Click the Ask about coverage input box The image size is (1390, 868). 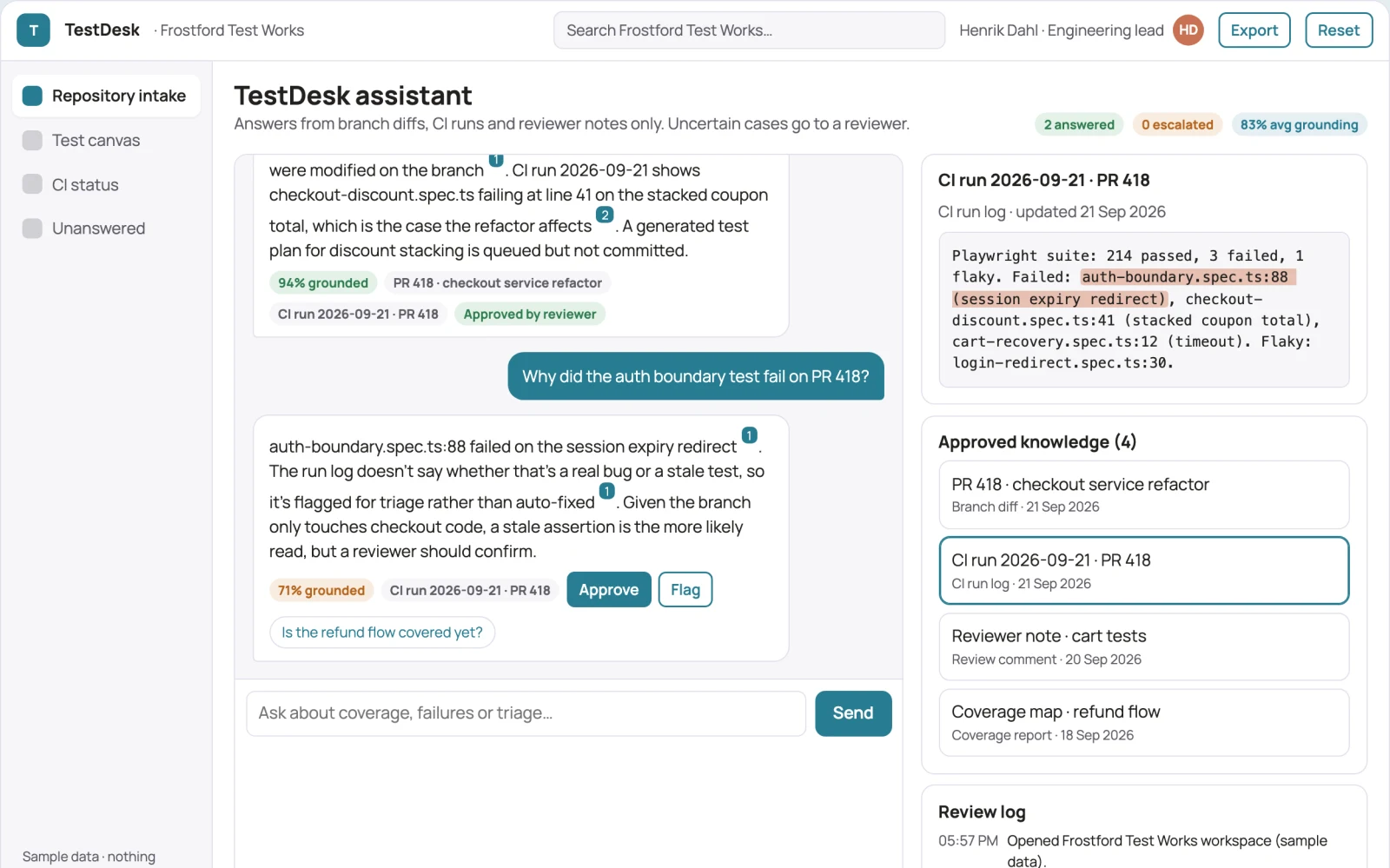click(x=526, y=713)
